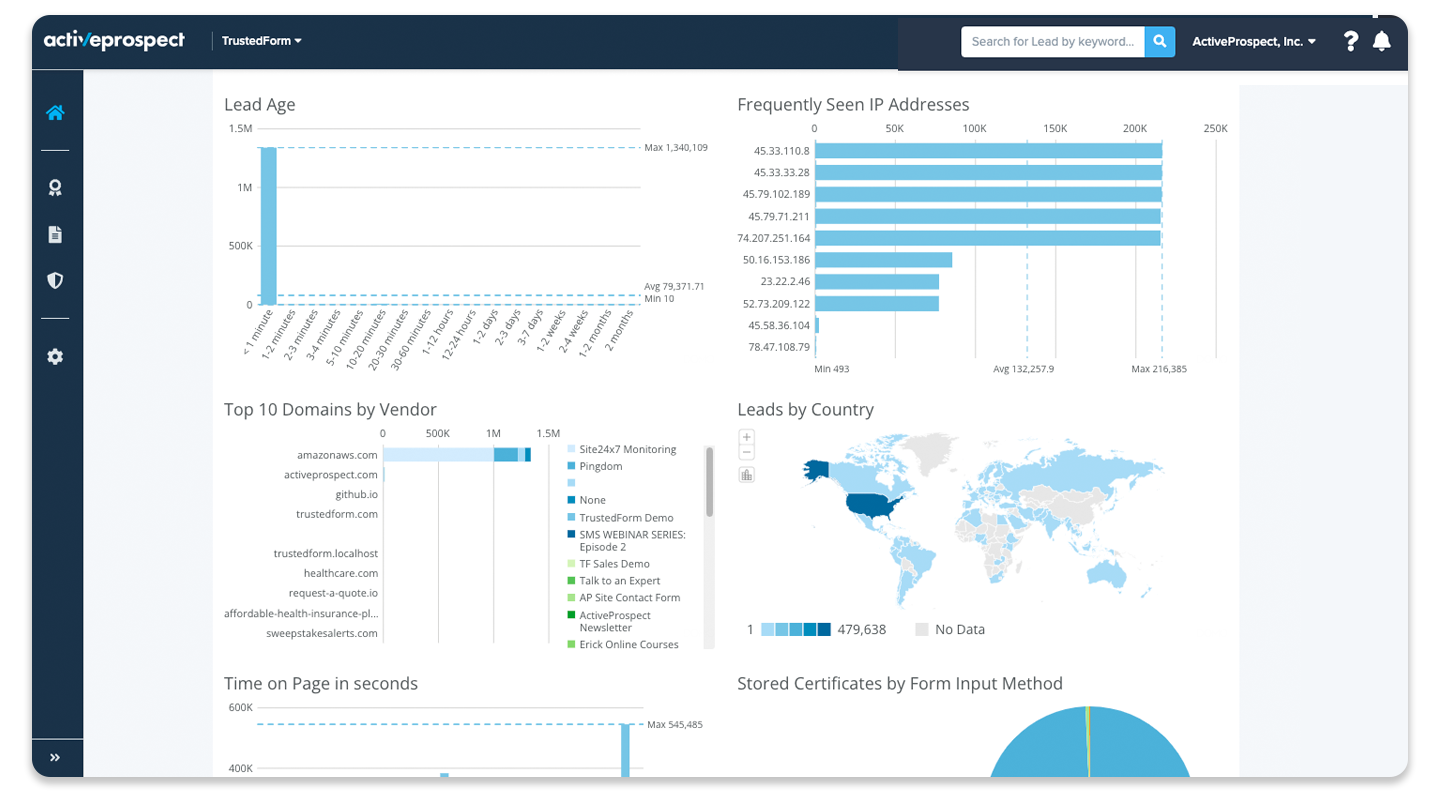Open the TrustedForm product dropdown
Image resolution: width=1440 pixels, height=796 pixels.
click(262, 41)
